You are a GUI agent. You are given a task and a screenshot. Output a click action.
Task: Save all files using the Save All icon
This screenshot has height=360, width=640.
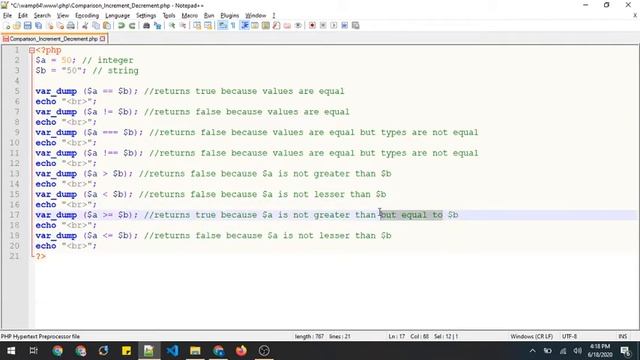tap(38, 26)
